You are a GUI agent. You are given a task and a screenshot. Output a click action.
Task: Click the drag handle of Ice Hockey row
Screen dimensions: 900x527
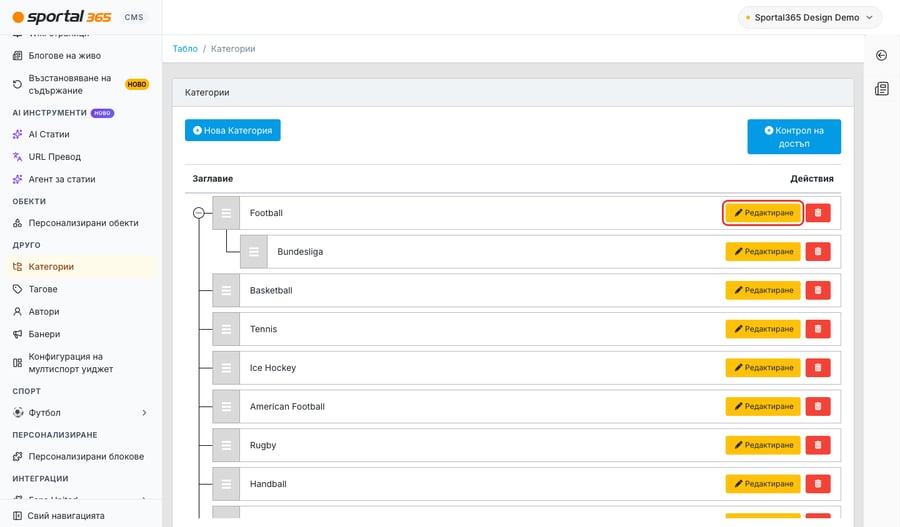226,368
